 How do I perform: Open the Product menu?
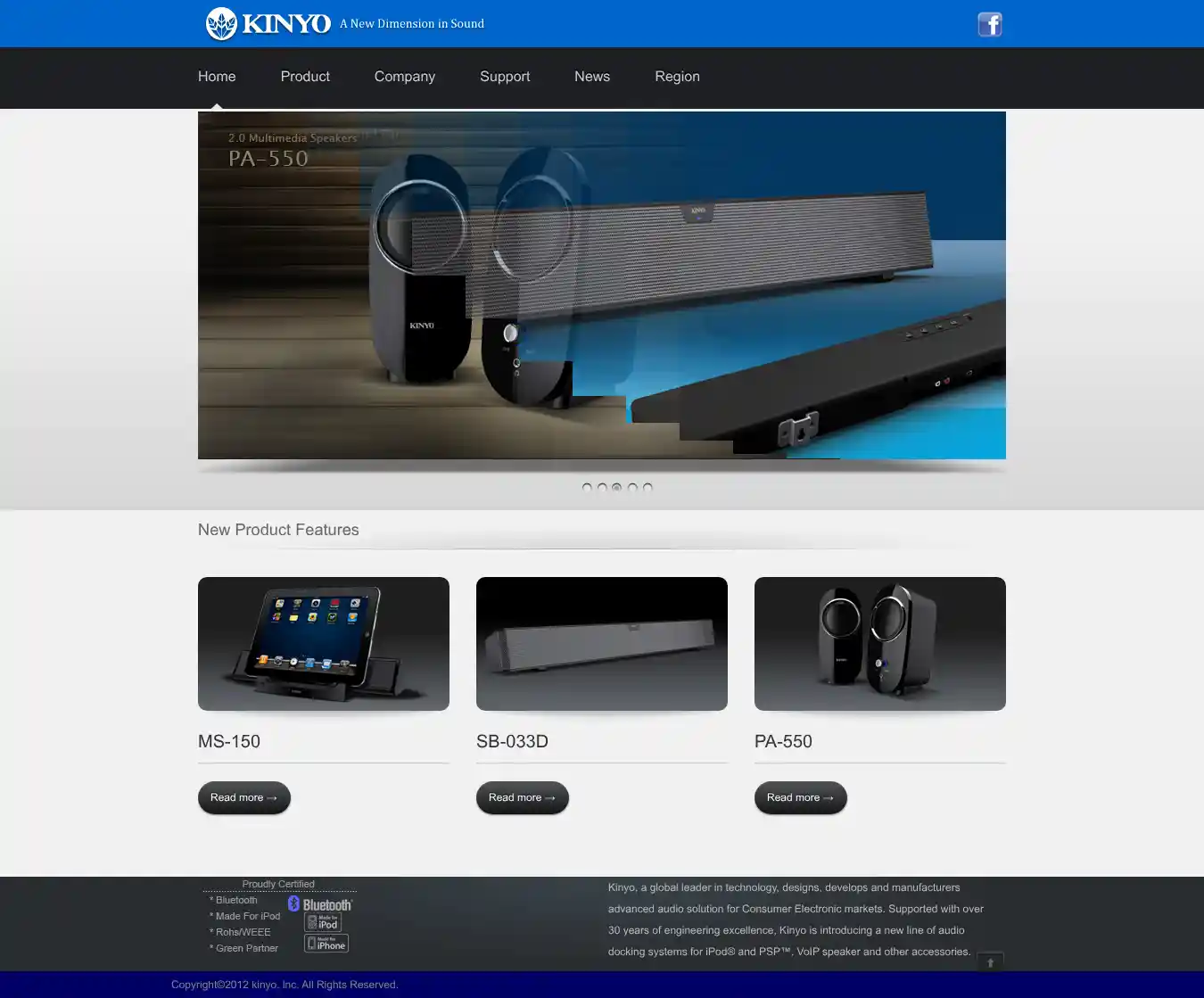[x=305, y=77]
